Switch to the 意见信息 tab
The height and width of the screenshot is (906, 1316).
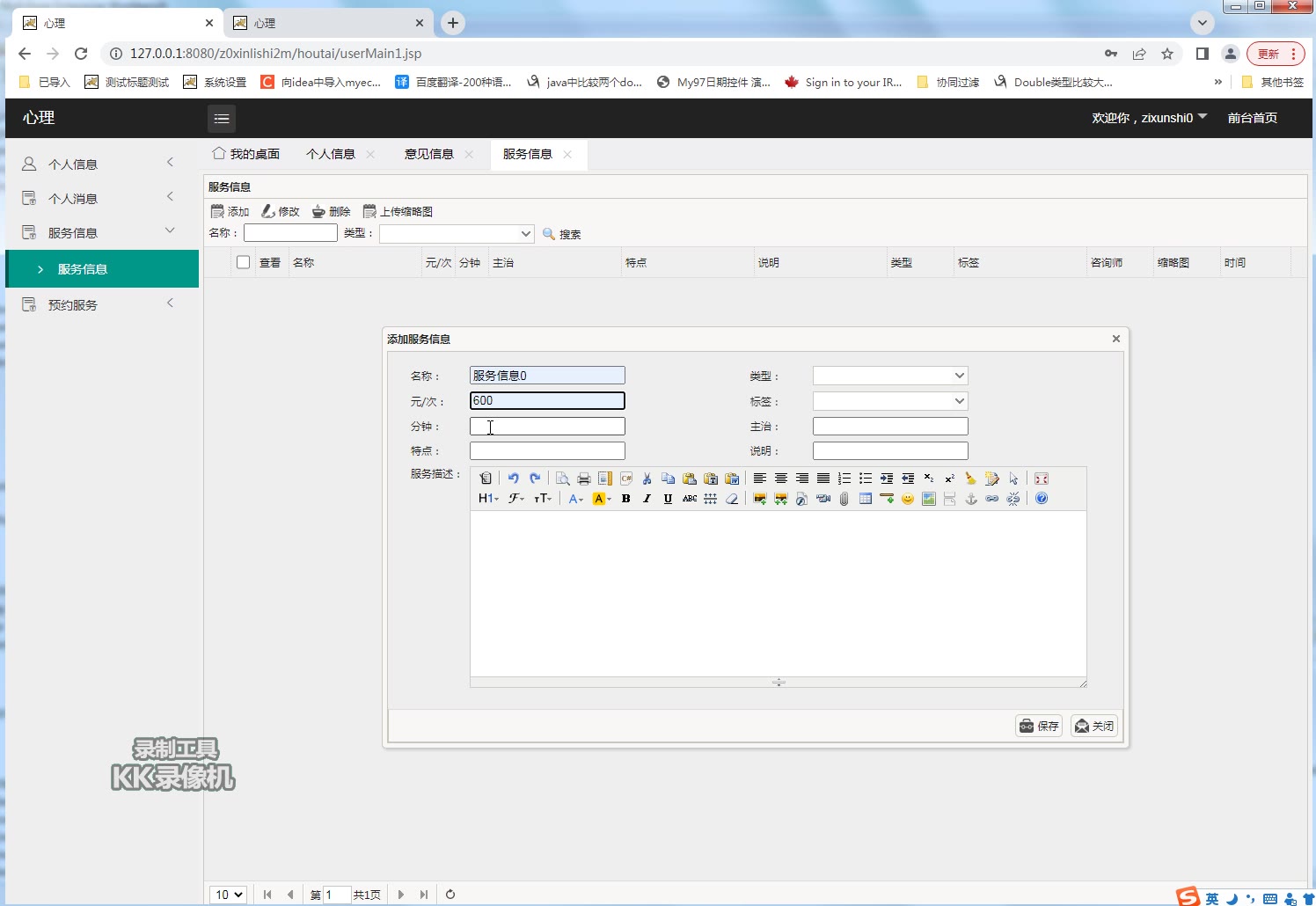tap(428, 154)
